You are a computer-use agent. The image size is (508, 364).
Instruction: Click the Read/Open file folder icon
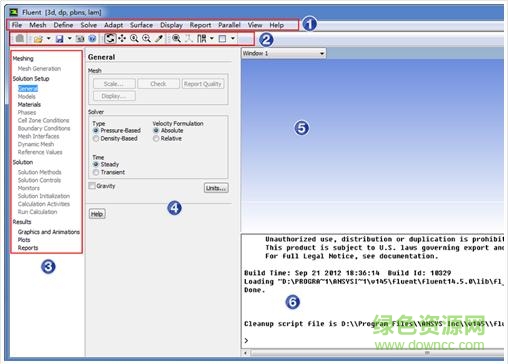tap(38, 39)
